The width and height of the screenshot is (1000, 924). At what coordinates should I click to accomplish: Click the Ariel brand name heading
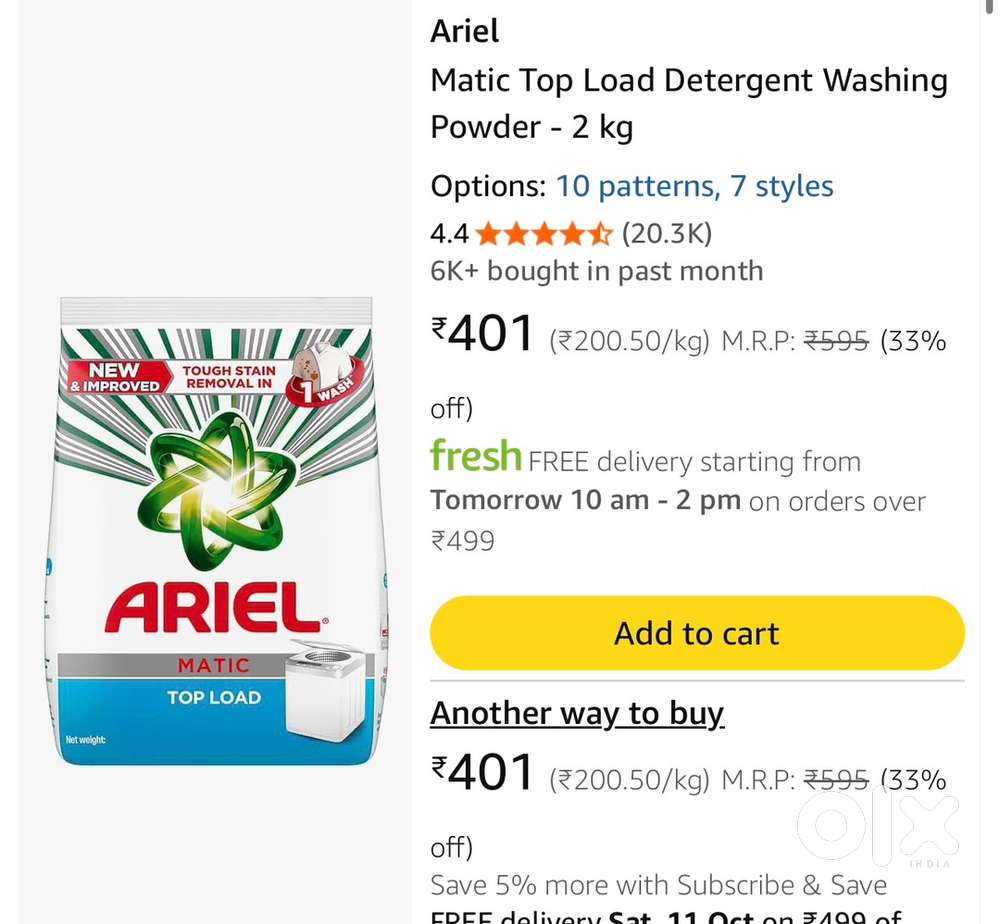point(464,32)
